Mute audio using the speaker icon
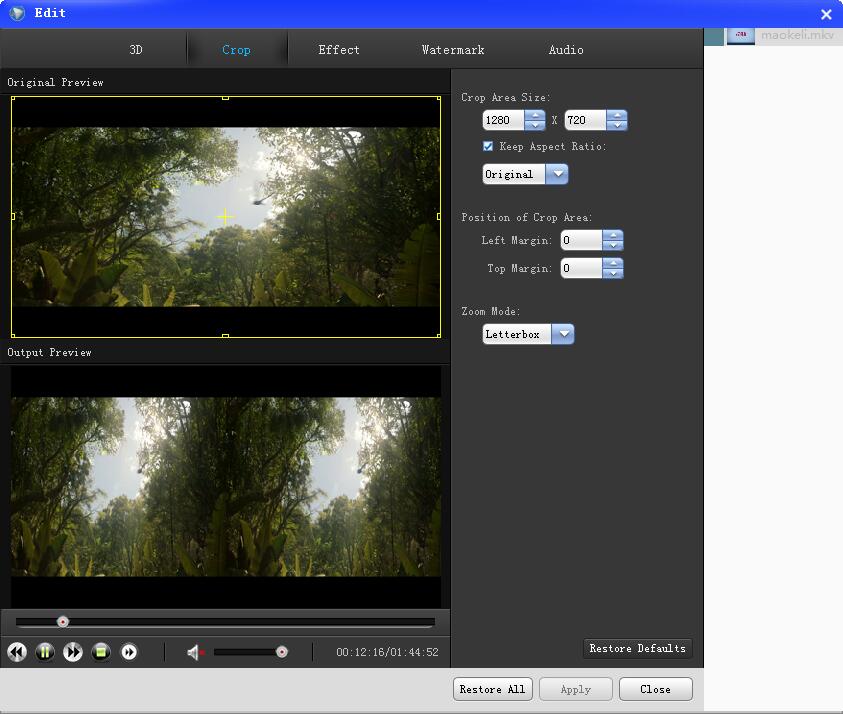 (191, 652)
